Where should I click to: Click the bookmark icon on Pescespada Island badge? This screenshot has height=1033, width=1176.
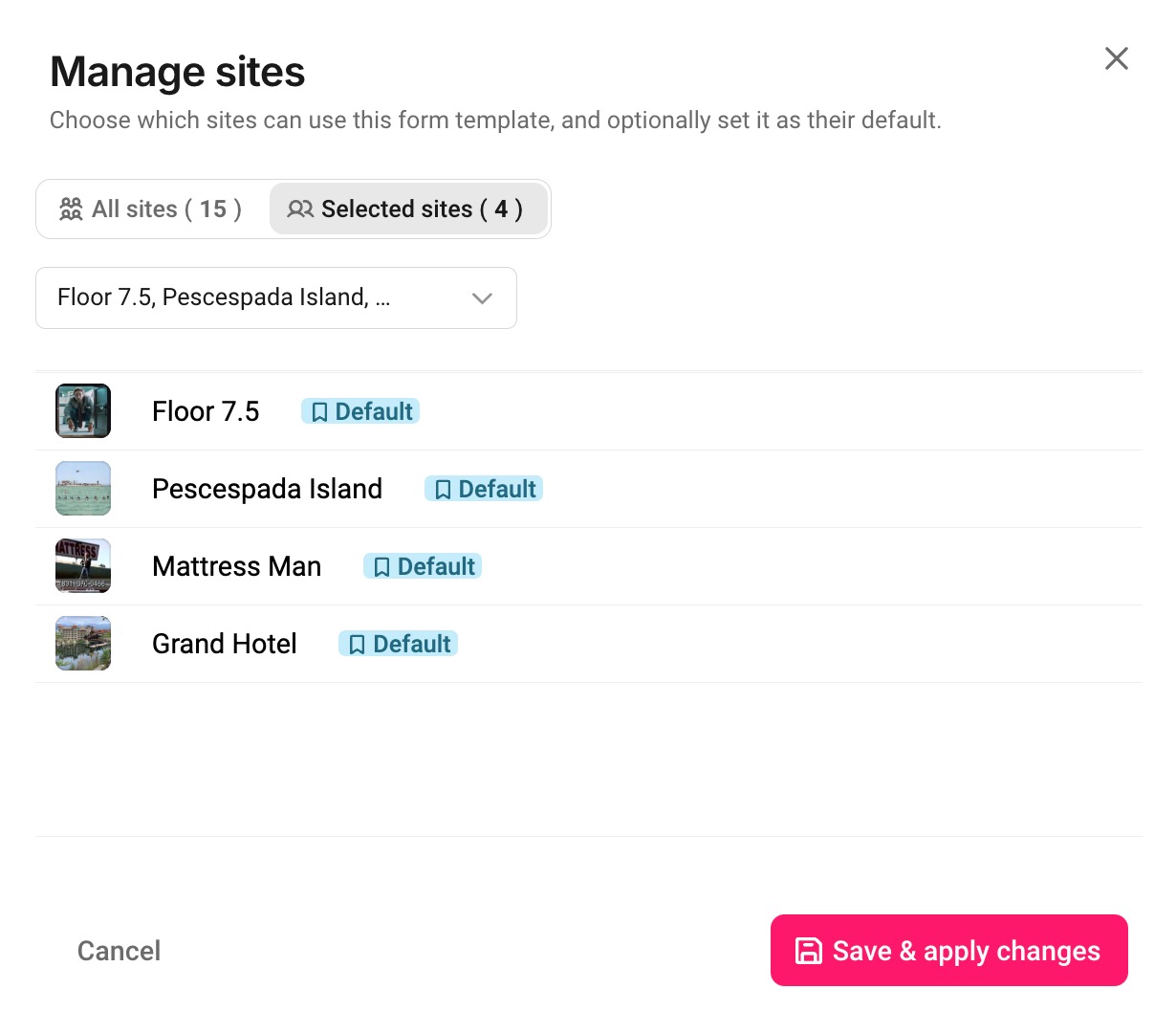tap(443, 490)
